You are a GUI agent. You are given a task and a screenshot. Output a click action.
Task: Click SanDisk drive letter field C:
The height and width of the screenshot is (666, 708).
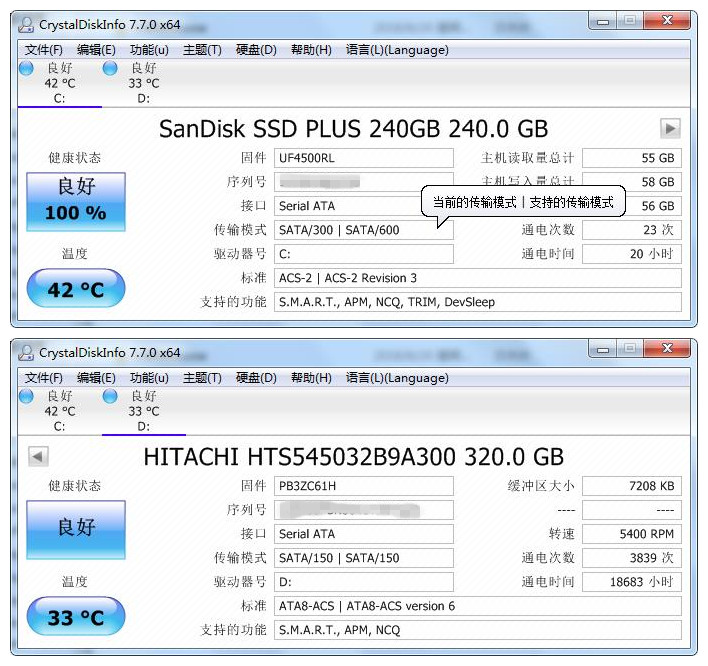[x=363, y=254]
